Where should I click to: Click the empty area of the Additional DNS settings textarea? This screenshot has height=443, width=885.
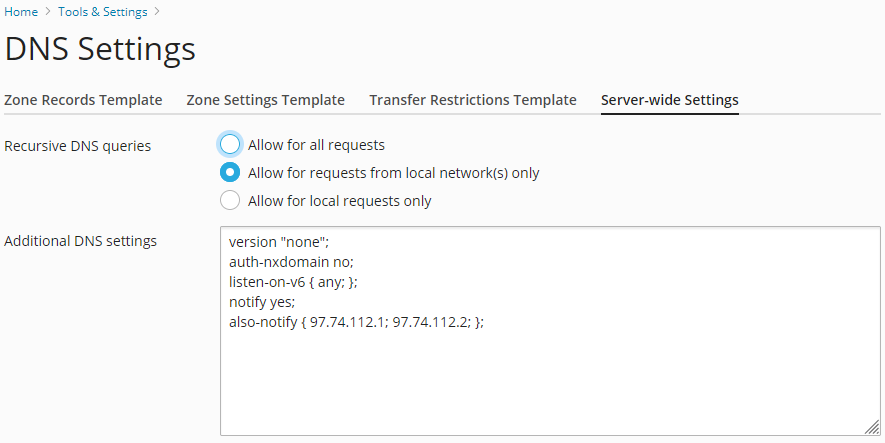point(550,384)
